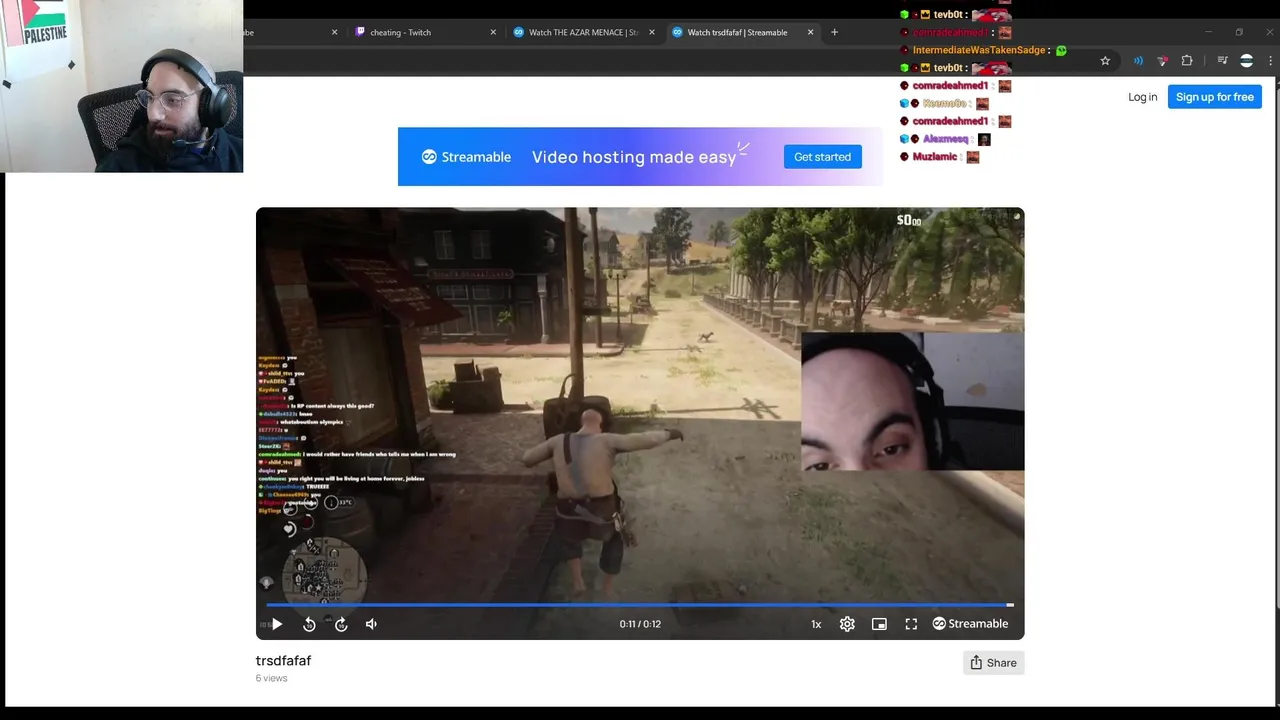Toggle picture-in-picture mode
The width and height of the screenshot is (1280, 720).
pyautogui.click(x=879, y=624)
